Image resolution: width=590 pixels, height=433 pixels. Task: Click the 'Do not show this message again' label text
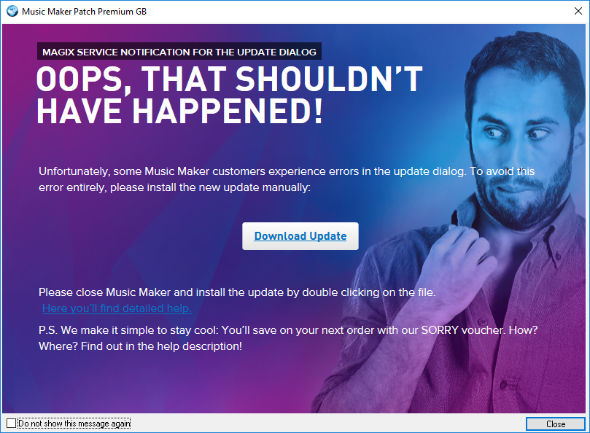pos(75,424)
